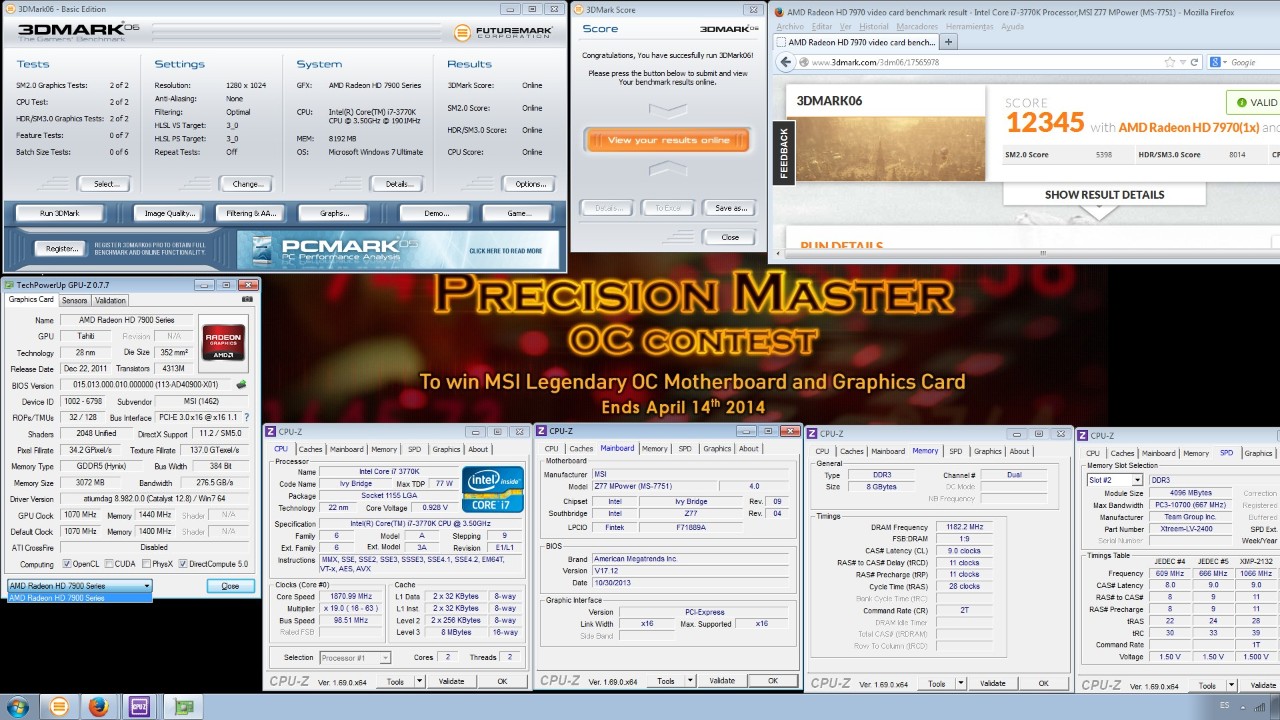This screenshot has width=1280, height=720.
Task: Click the Firefox taskbar icon
Action: [x=98, y=707]
